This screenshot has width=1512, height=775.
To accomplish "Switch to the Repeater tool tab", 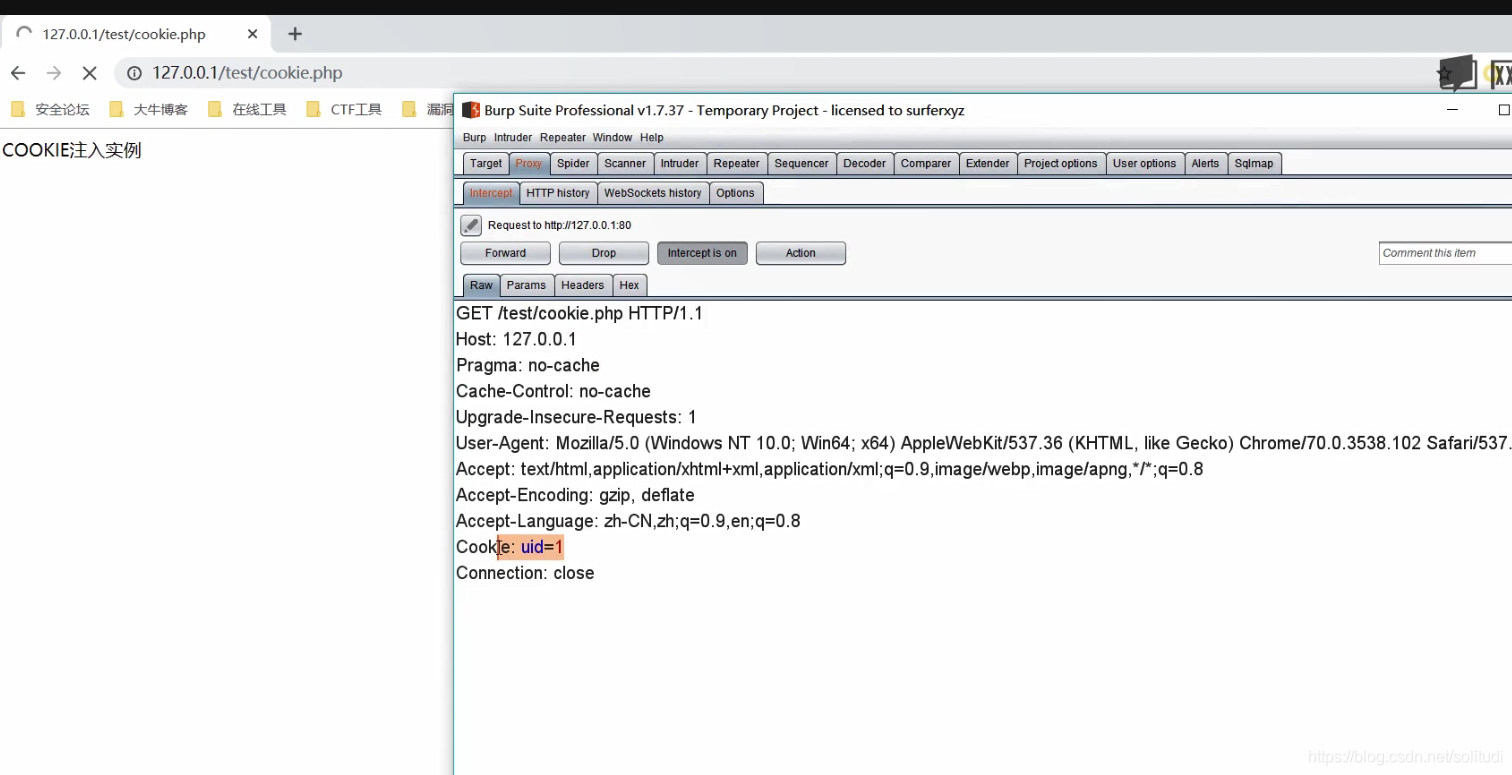I will click(737, 163).
